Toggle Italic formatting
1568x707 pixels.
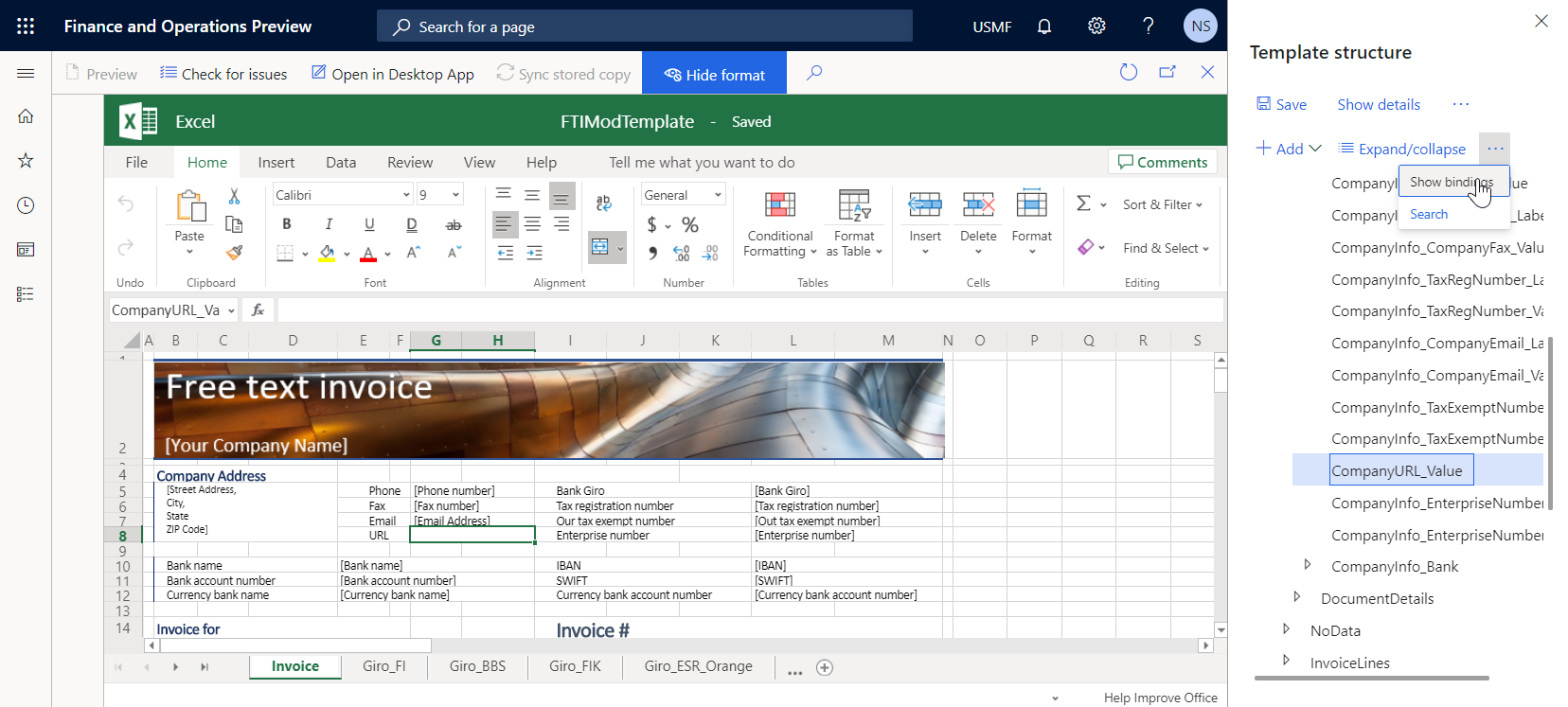tap(329, 224)
